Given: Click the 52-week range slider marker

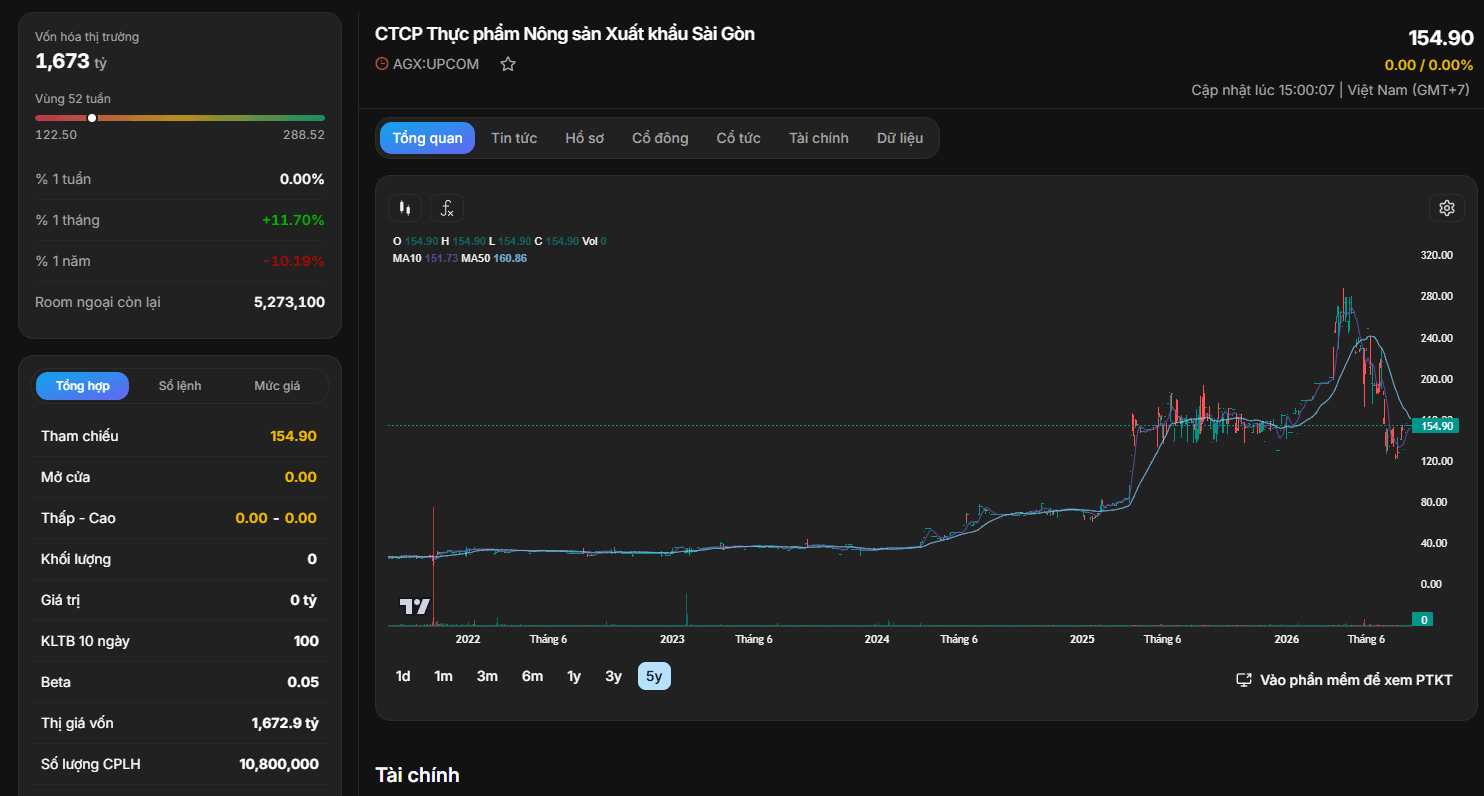Looking at the screenshot, I should tap(92, 118).
